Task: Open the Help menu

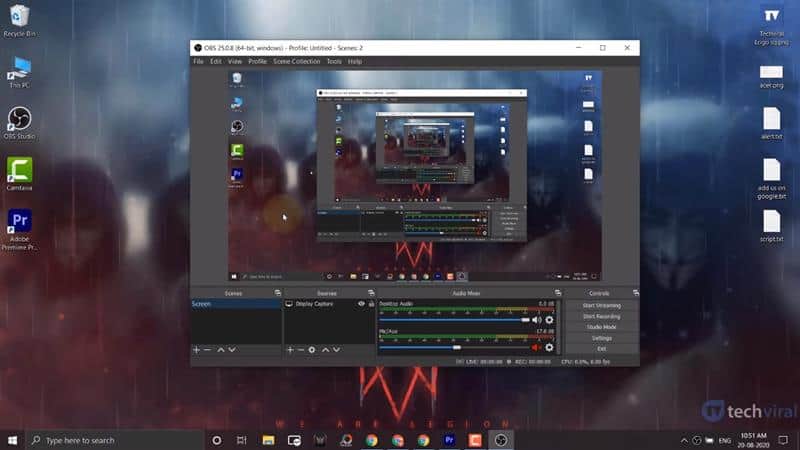Action: click(x=355, y=61)
